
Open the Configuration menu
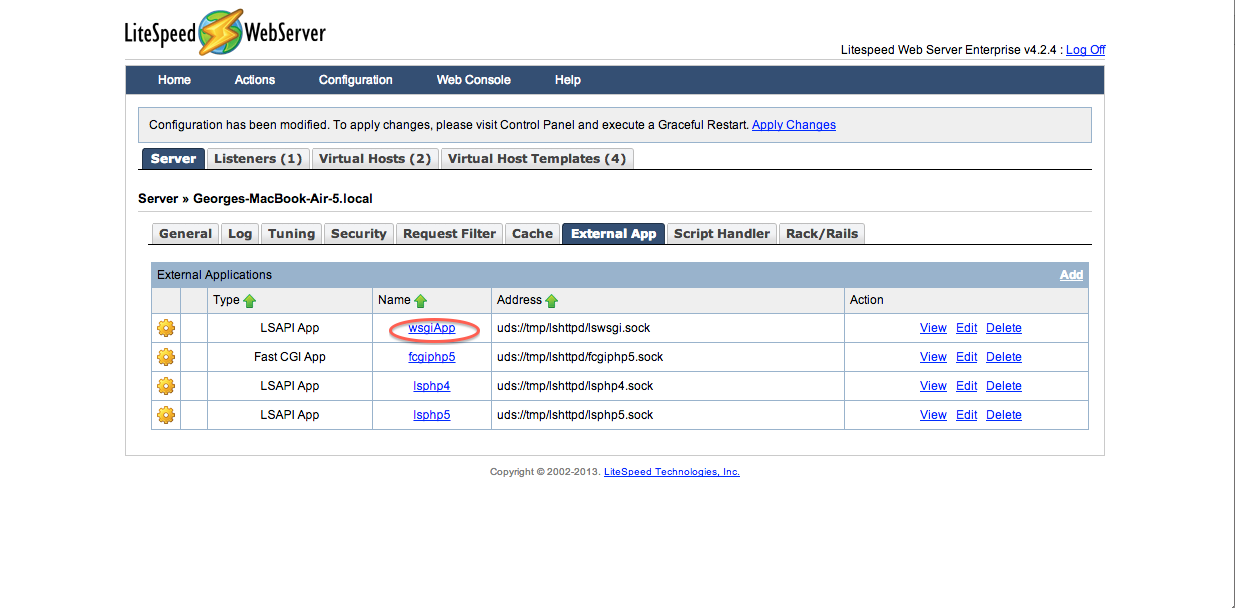tap(356, 80)
